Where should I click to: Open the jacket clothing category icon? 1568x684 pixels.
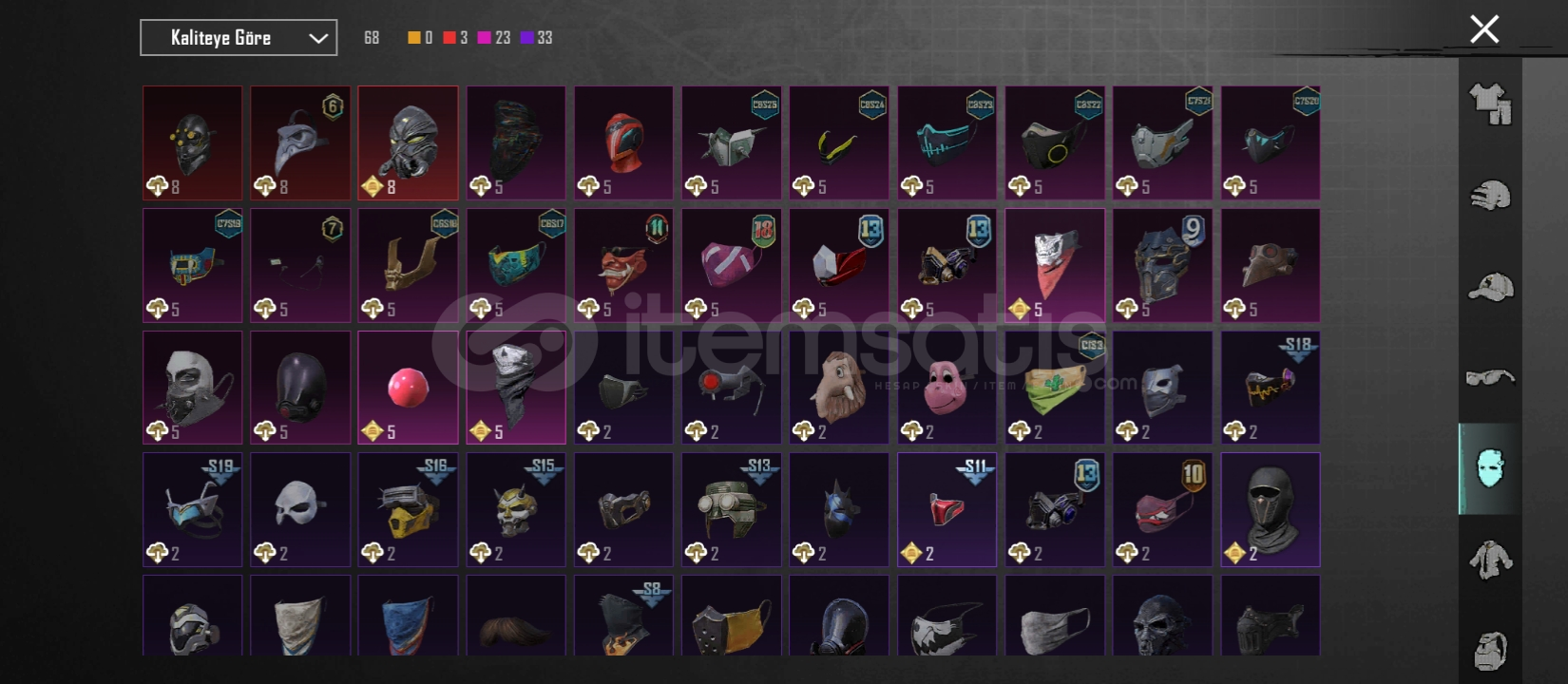coord(1490,560)
